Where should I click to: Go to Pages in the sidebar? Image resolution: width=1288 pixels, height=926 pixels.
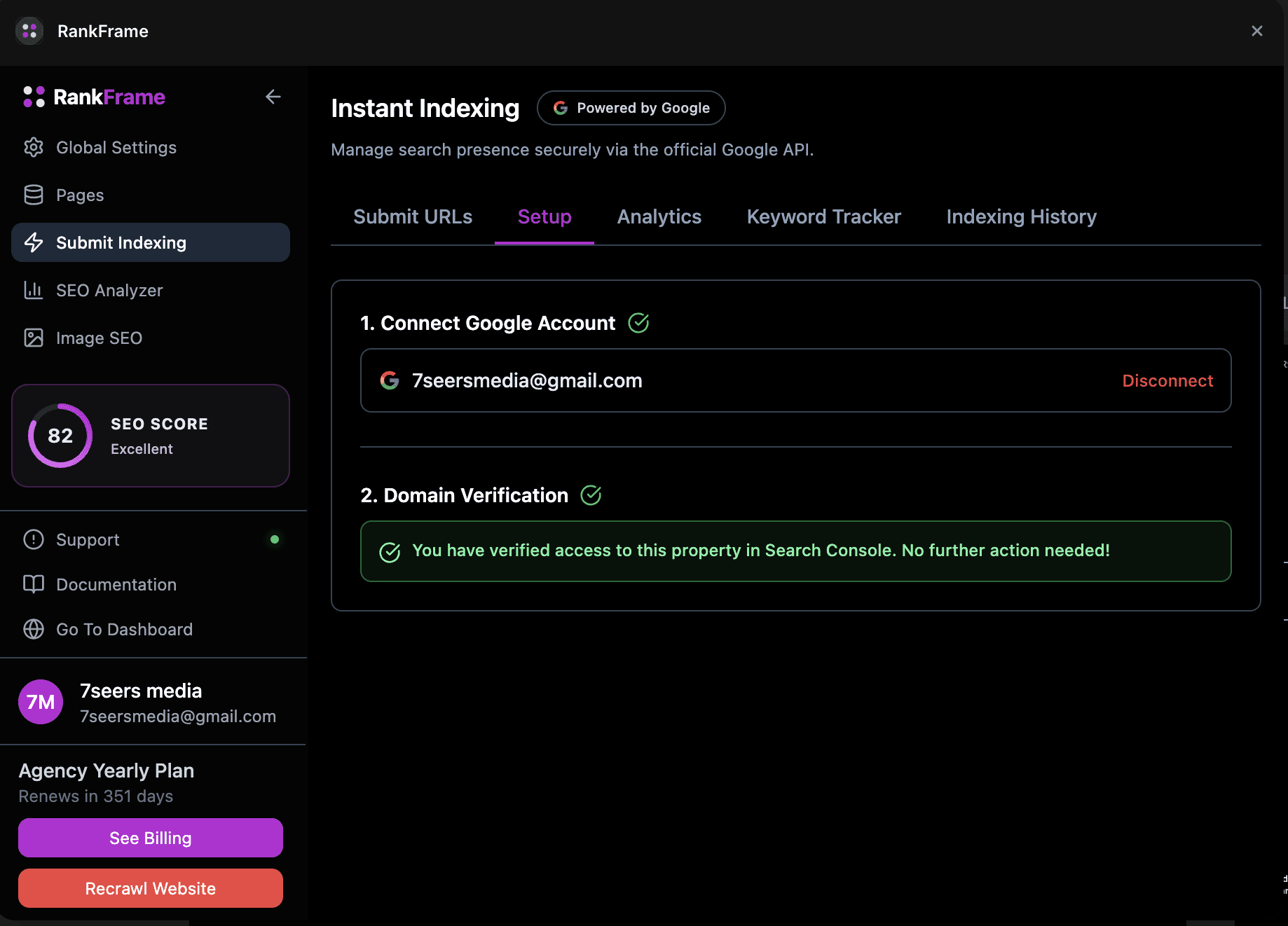tap(151, 195)
